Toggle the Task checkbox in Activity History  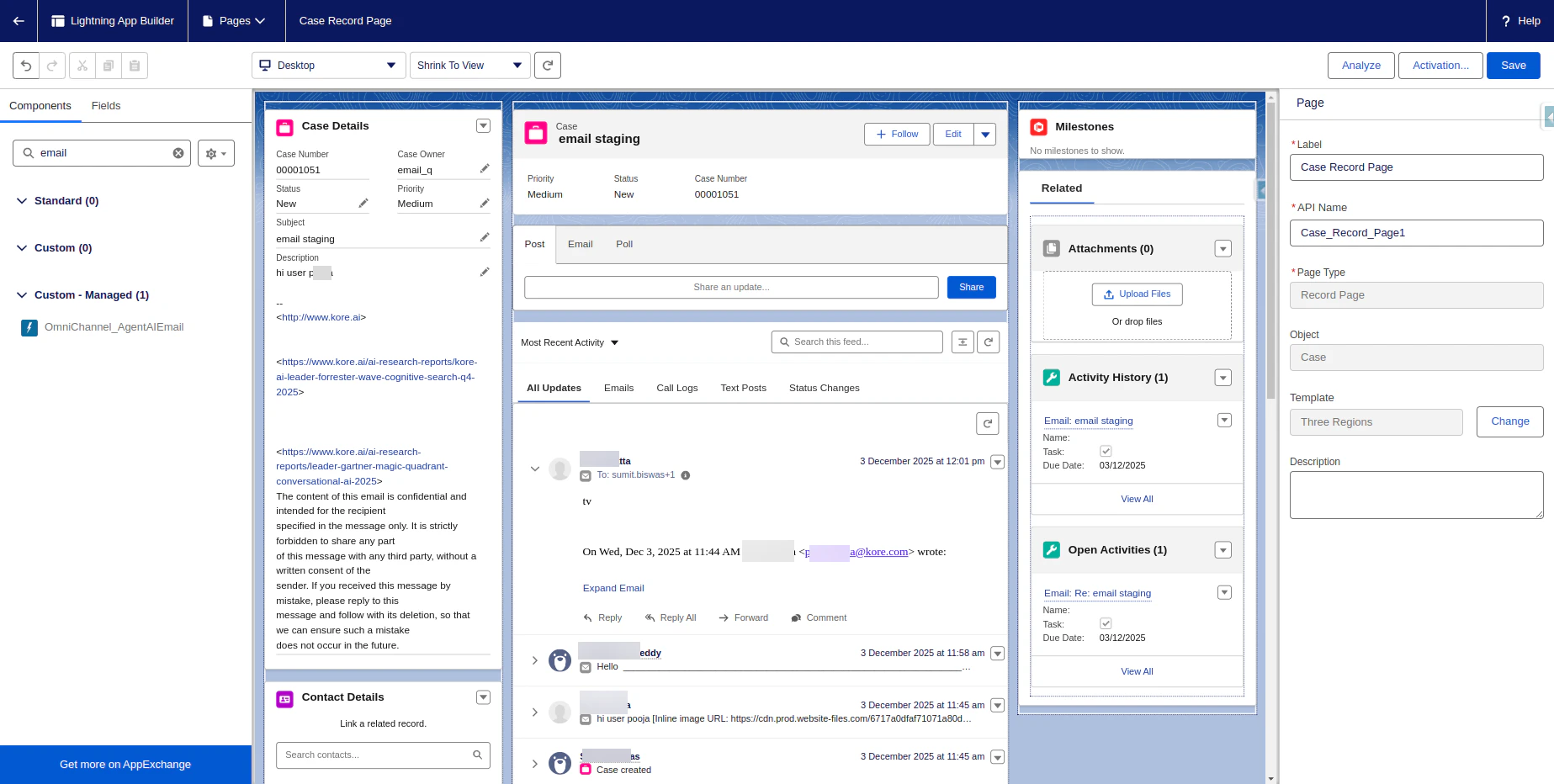click(1105, 451)
